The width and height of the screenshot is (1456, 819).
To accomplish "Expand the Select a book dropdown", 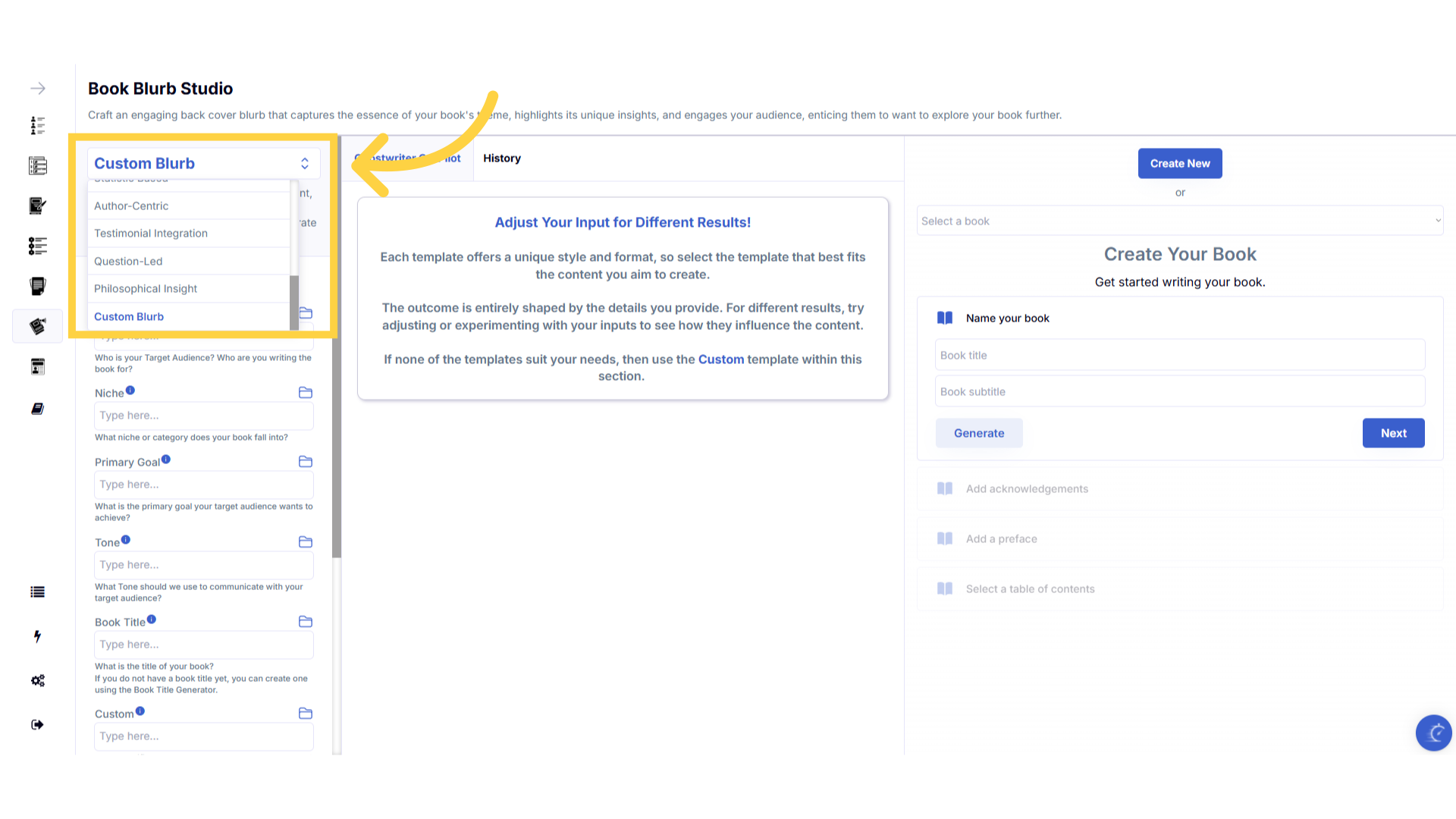I will pyautogui.click(x=1179, y=221).
